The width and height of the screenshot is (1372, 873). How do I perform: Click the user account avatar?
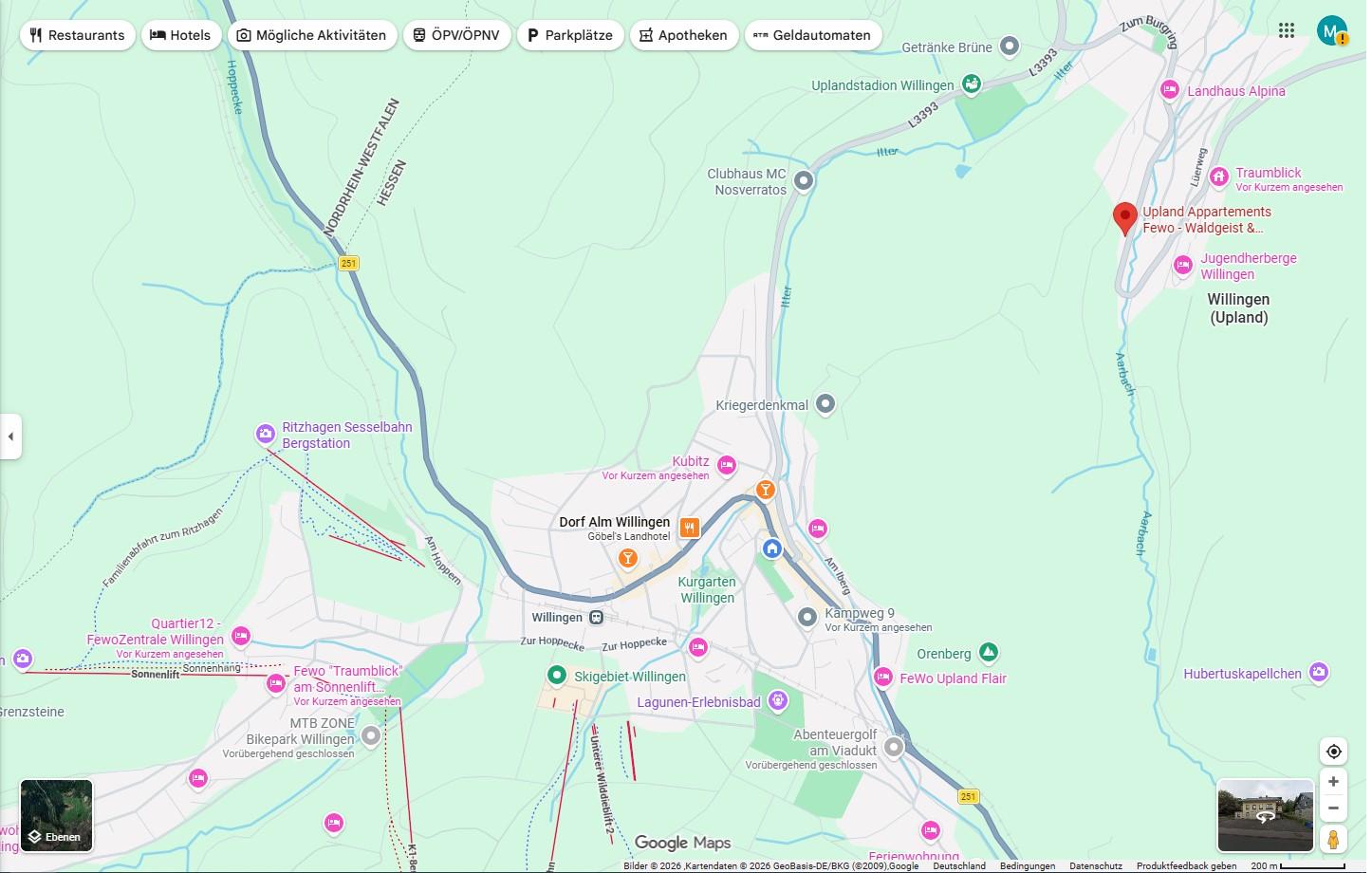1331,30
